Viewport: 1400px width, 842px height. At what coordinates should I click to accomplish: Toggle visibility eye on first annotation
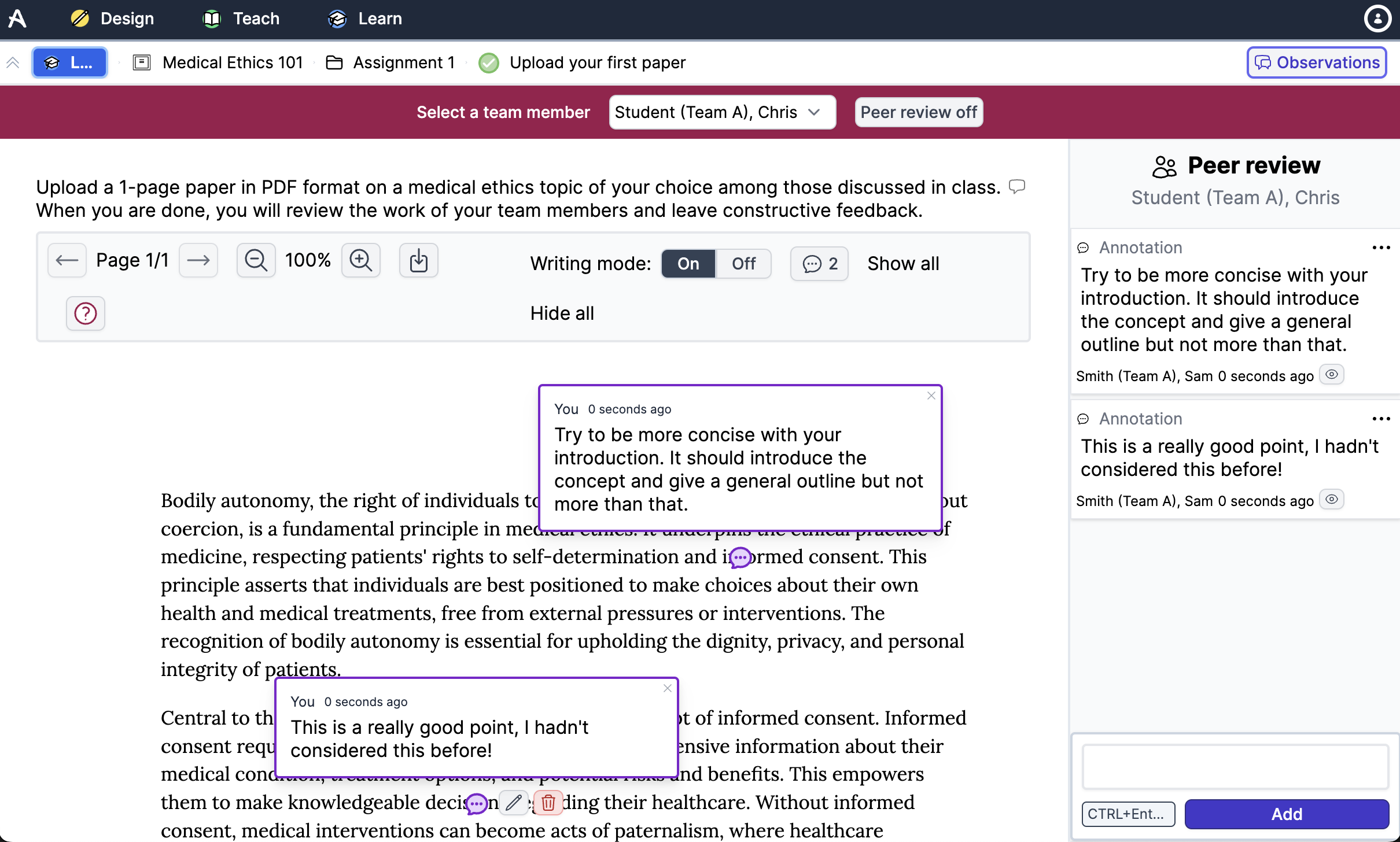pyautogui.click(x=1331, y=375)
